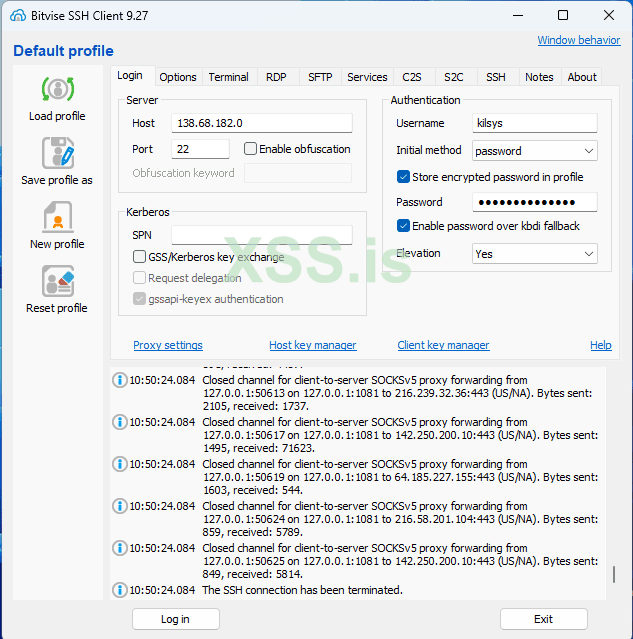Maximize the Bitvise SSH Client window

pos(563,15)
